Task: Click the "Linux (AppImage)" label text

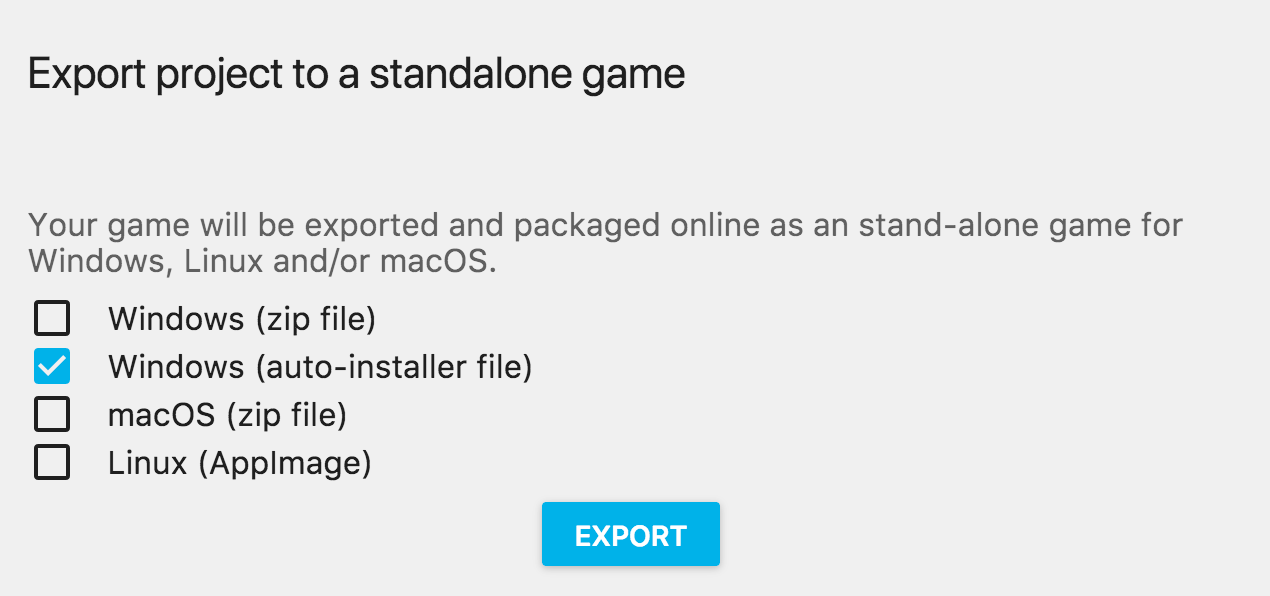Action: [x=239, y=463]
